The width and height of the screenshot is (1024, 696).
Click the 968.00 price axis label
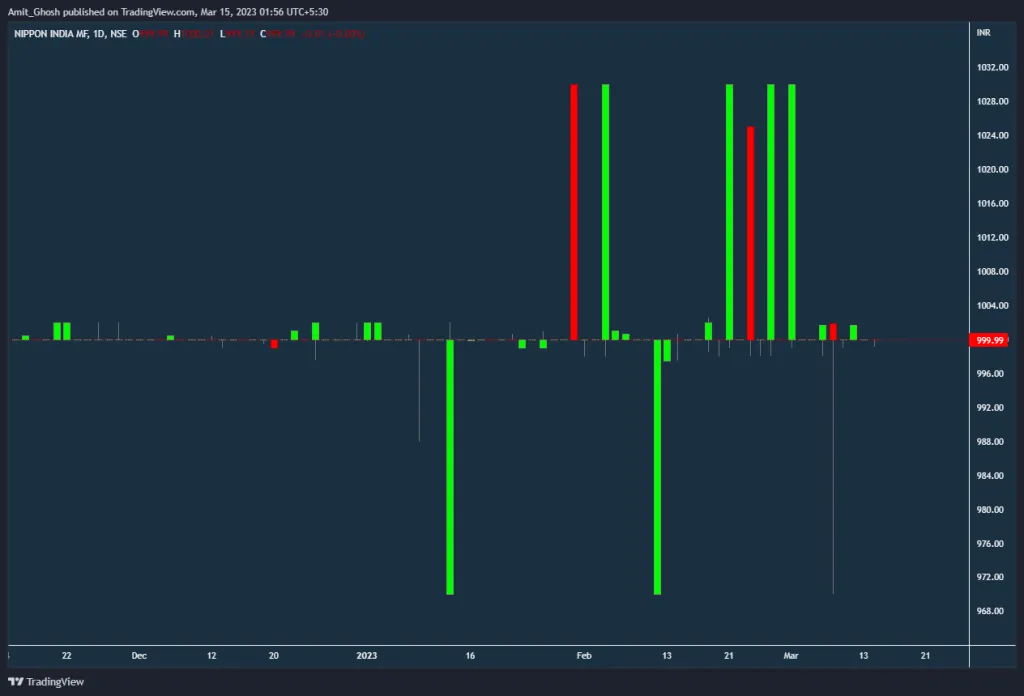pos(989,611)
